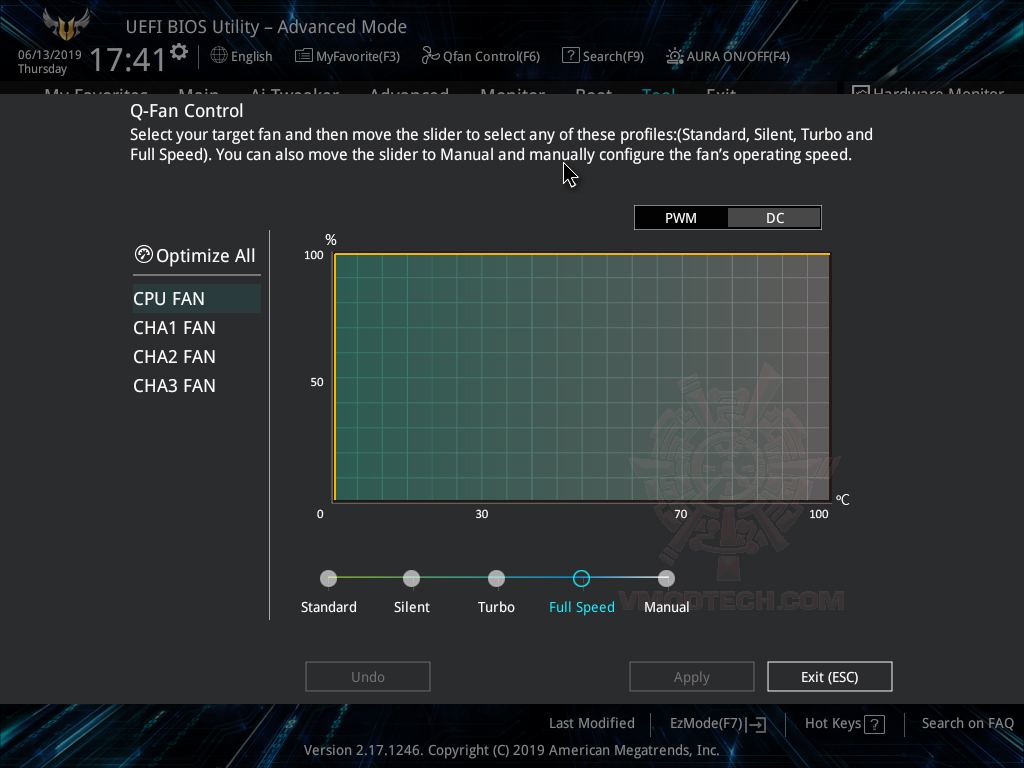The width and height of the screenshot is (1024, 768).
Task: Choose the Standard profile dot on slider
Action: click(x=328, y=579)
